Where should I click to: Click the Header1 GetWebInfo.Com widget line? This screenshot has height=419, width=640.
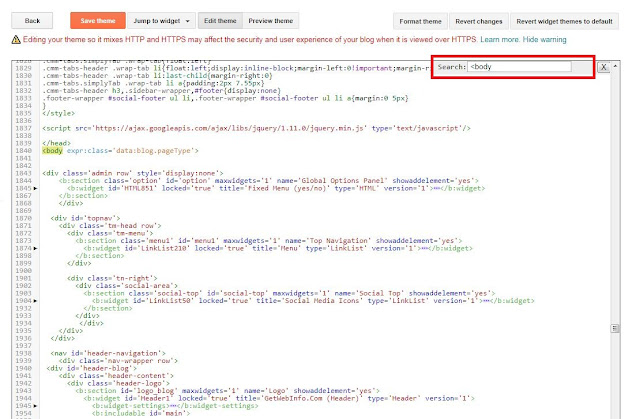coord(279,398)
